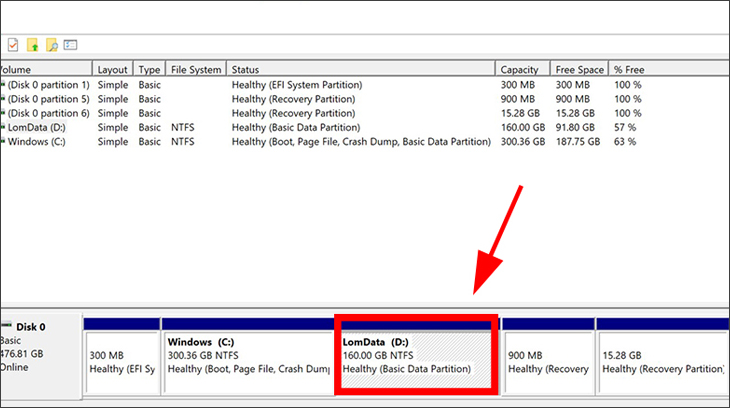
Task: Click the 300.36 GB capacity cell in the list
Action: 523,142
